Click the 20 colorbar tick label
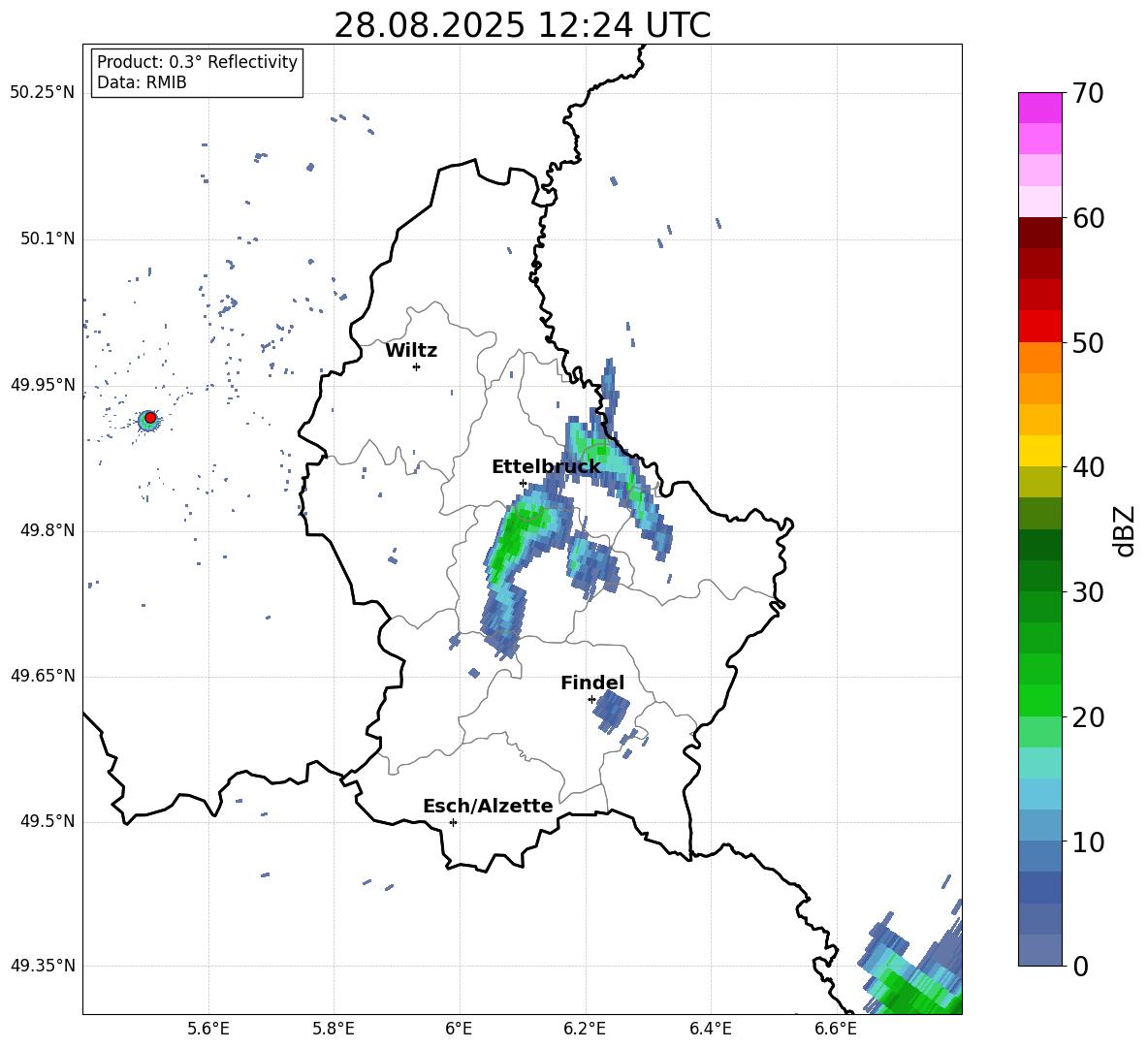 pos(1088,717)
